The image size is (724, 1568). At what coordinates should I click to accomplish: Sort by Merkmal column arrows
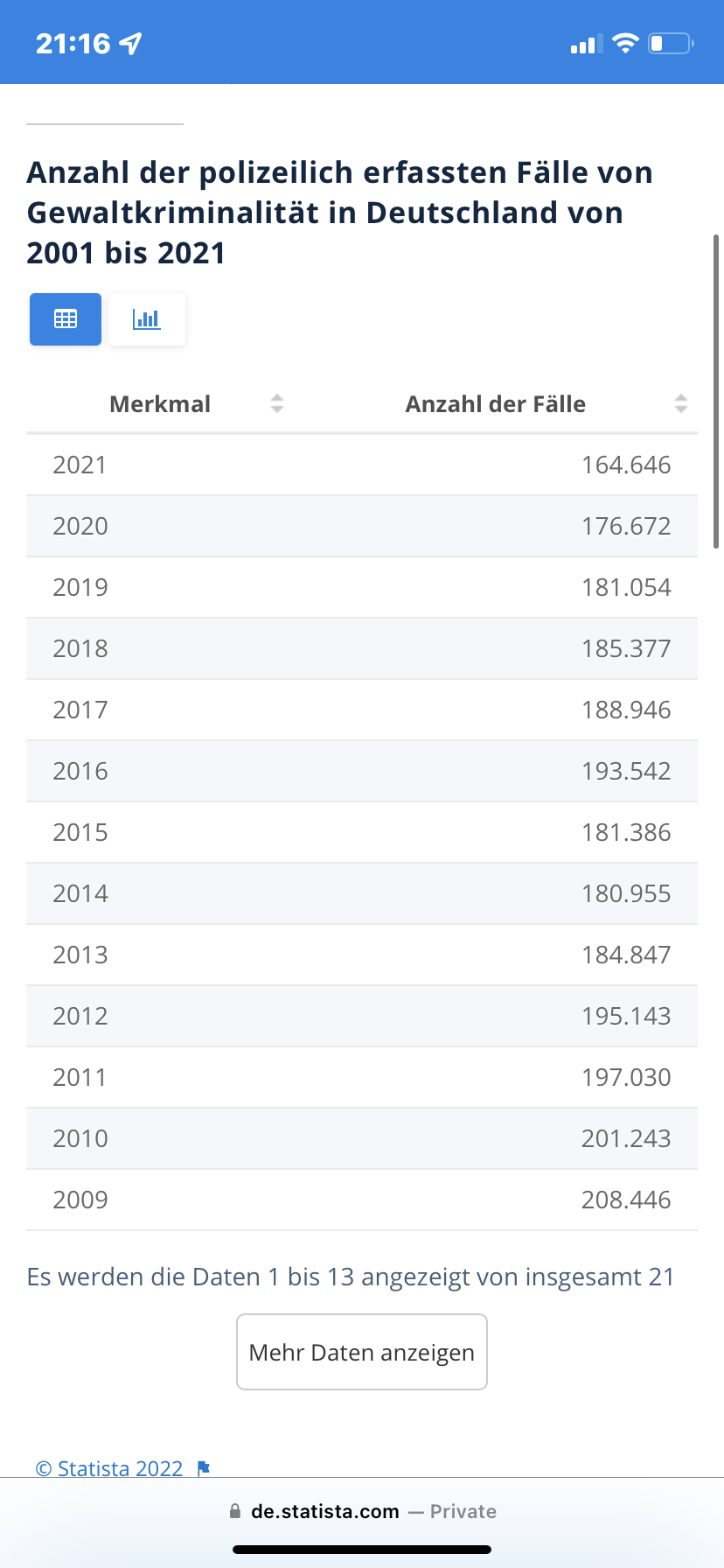[x=277, y=403]
